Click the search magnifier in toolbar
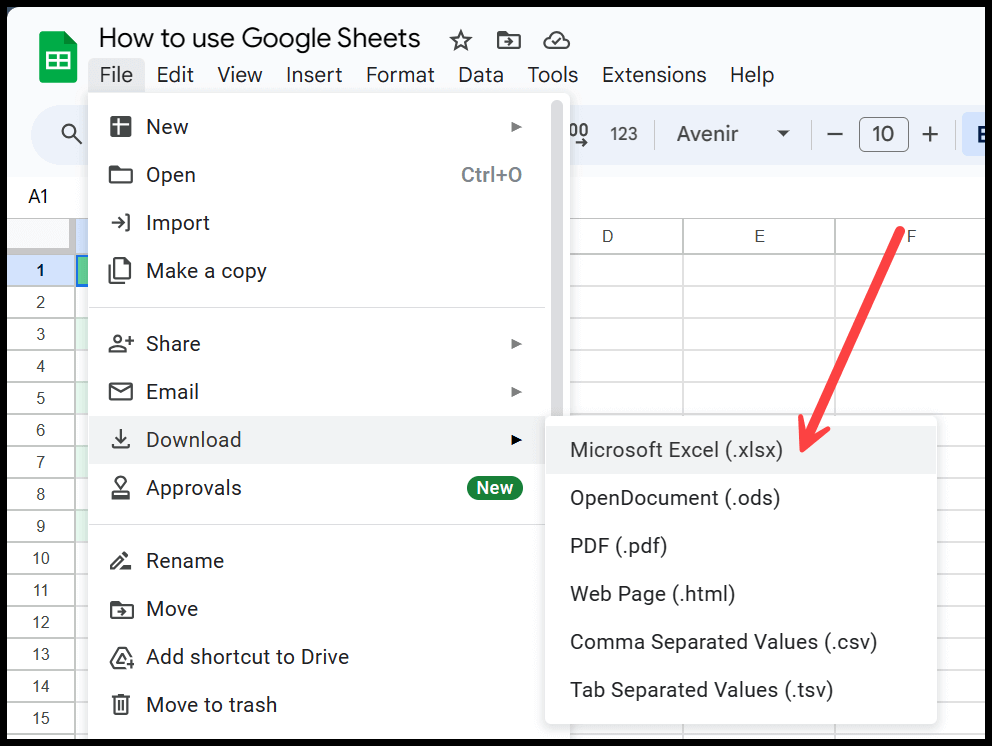The height and width of the screenshot is (746, 992). 71,134
